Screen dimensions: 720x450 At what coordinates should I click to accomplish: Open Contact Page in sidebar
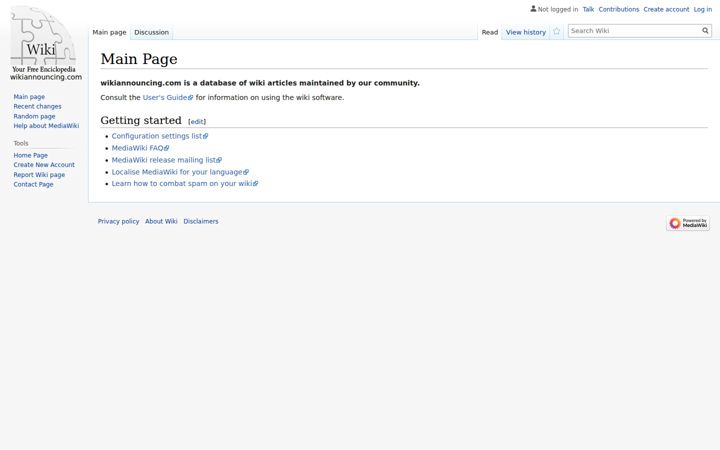click(33, 184)
